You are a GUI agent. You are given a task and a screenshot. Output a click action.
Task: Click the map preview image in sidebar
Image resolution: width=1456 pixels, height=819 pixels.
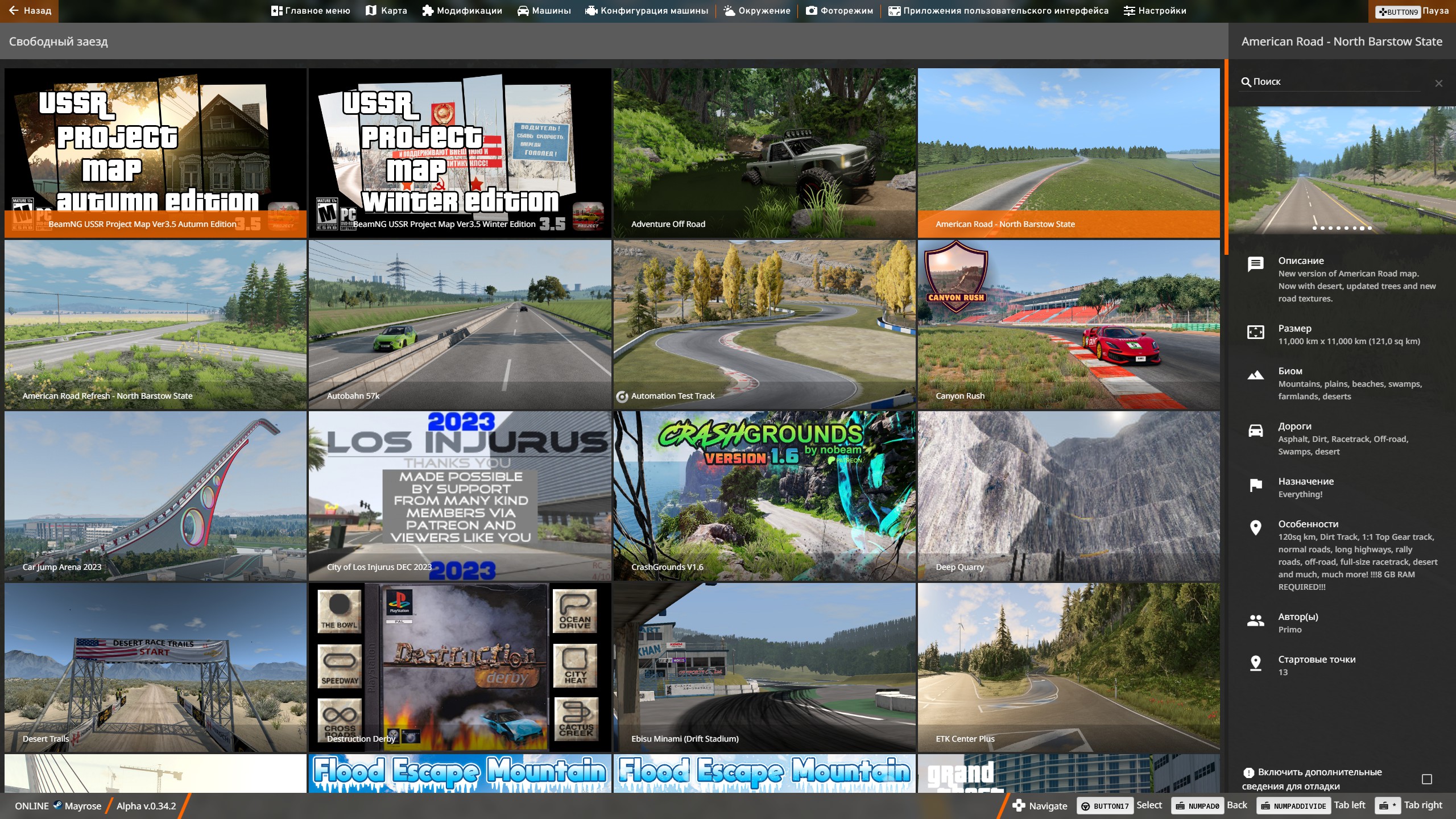click(x=1342, y=169)
